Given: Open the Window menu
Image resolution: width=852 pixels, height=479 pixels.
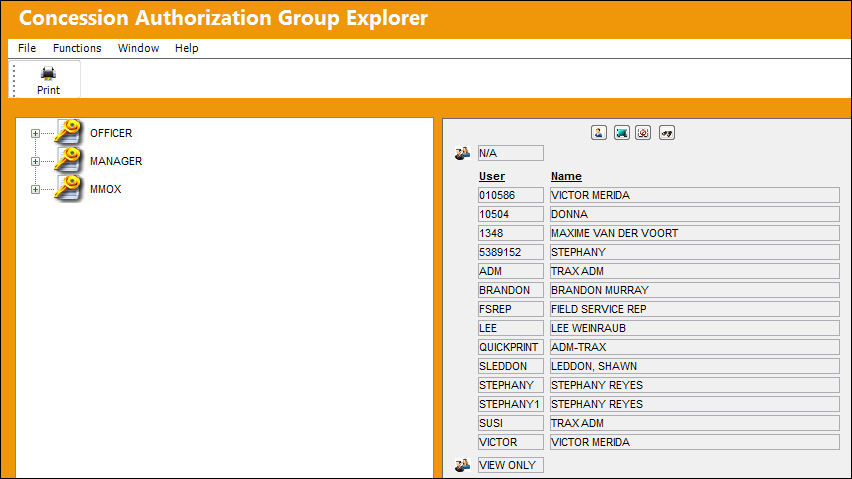Looking at the screenshot, I should tap(139, 48).
